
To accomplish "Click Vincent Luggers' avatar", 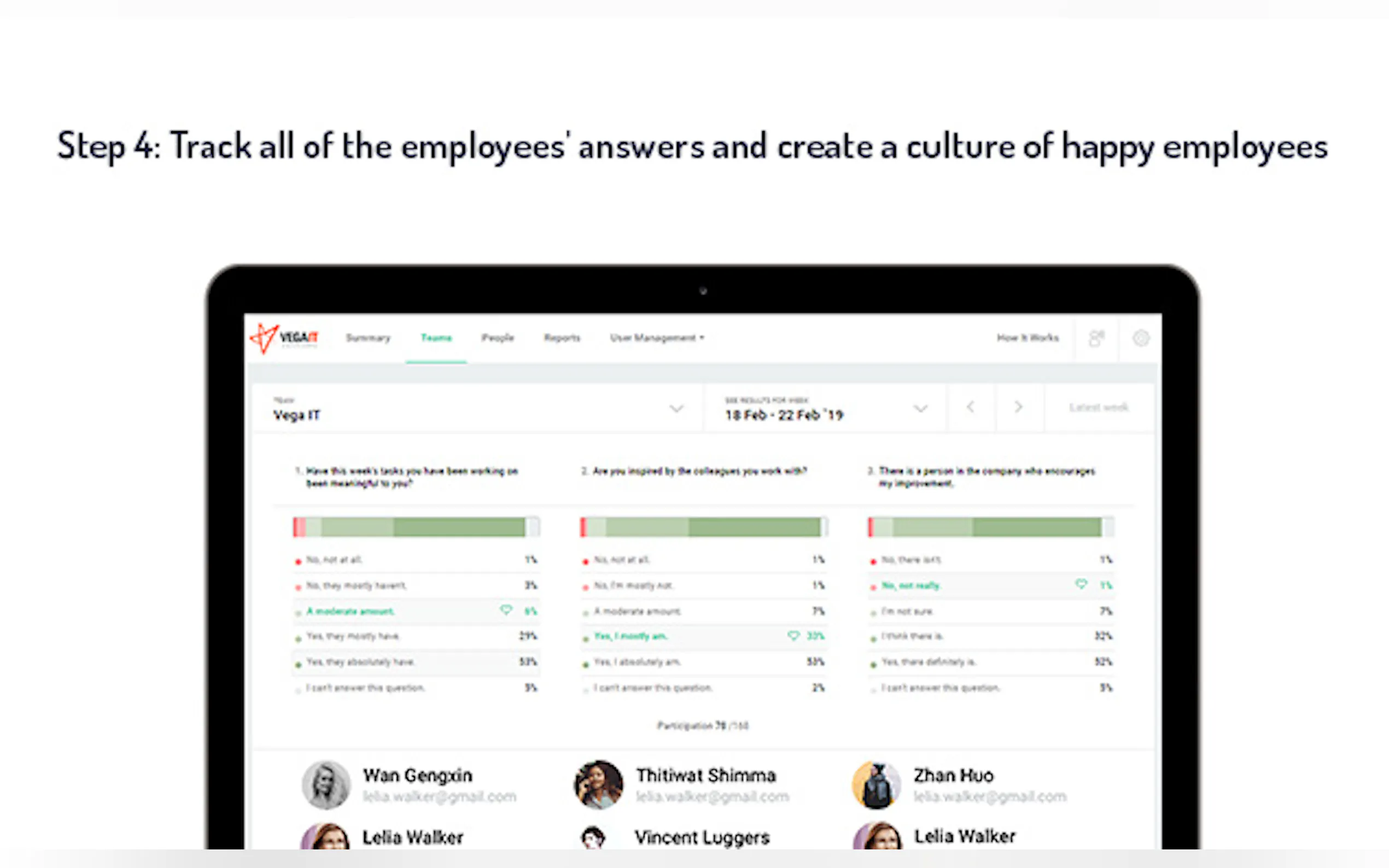I will tap(593, 837).
